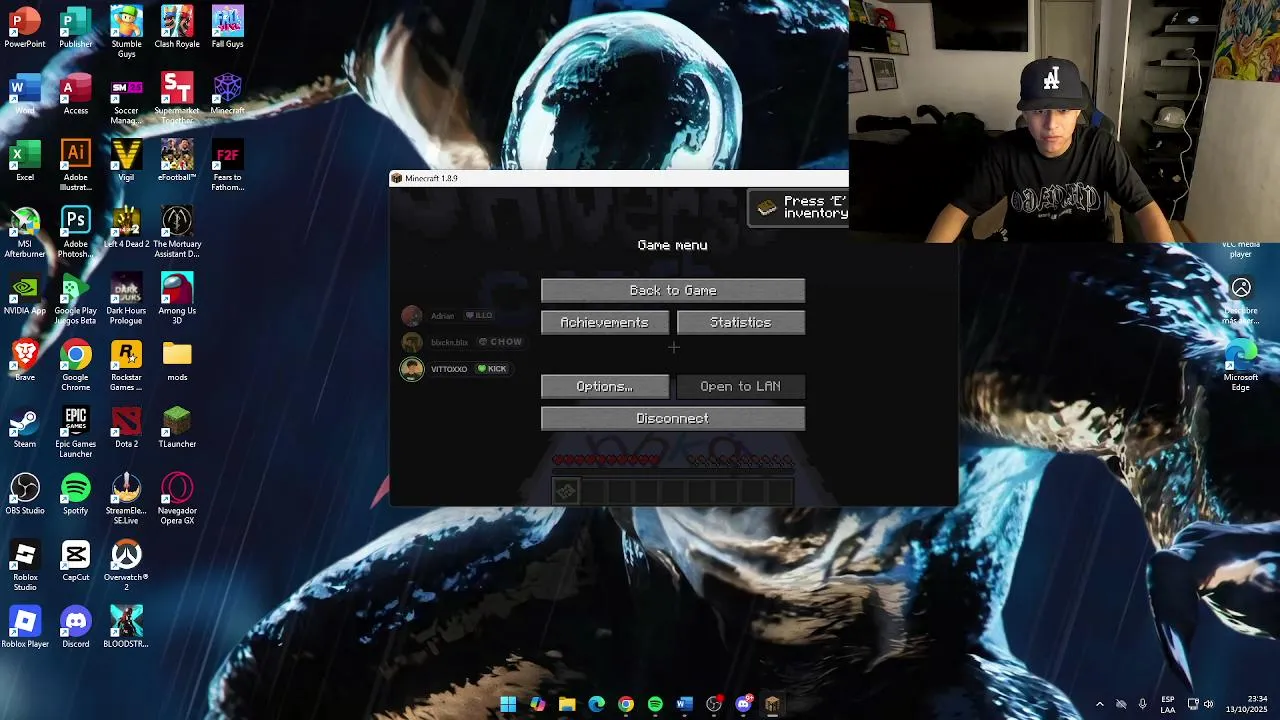The width and height of the screenshot is (1280, 720).
Task: Launch Roblox Player desktop icon
Action: click(25, 629)
